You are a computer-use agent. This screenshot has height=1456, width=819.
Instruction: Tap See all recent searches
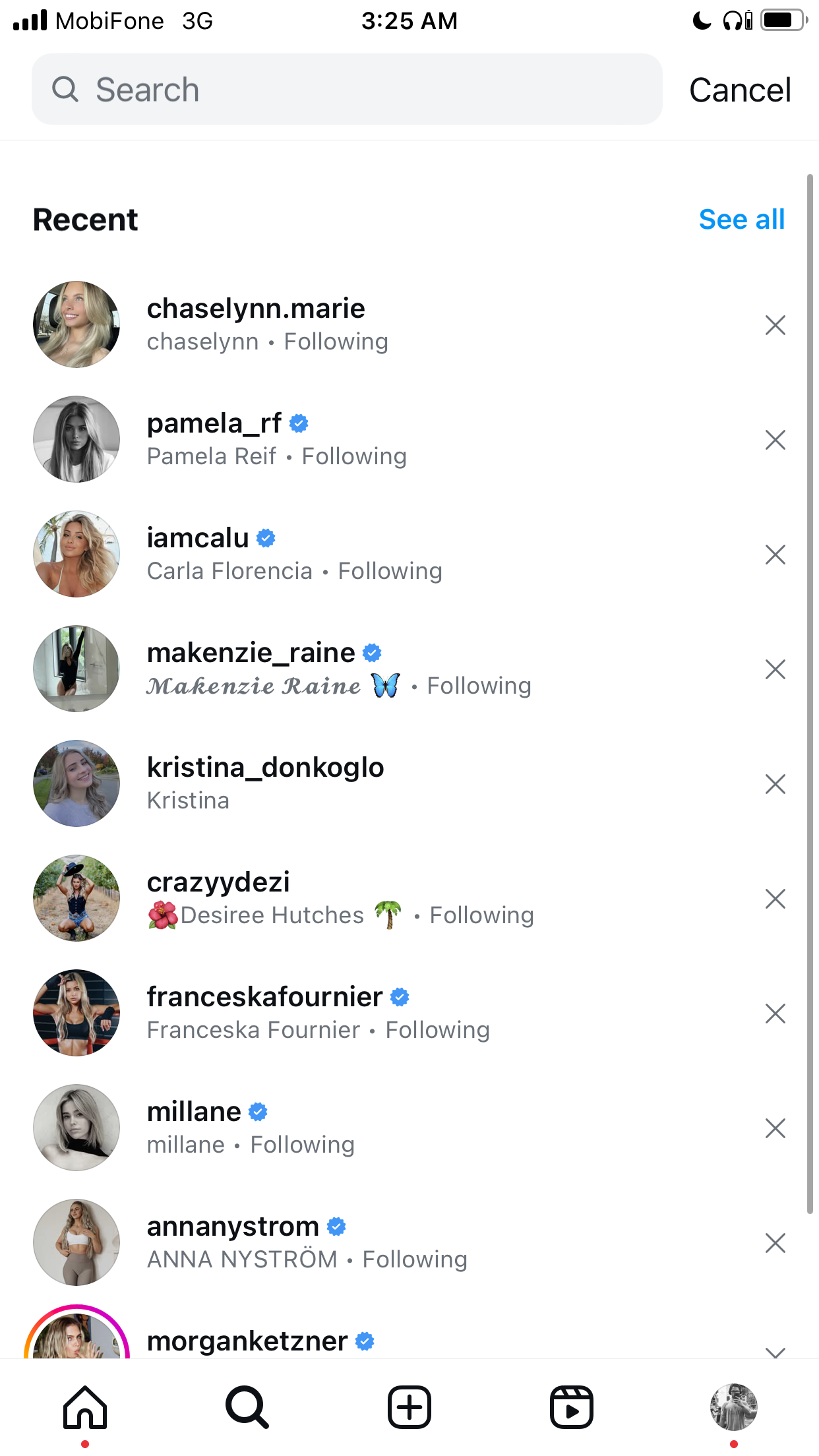point(742,220)
